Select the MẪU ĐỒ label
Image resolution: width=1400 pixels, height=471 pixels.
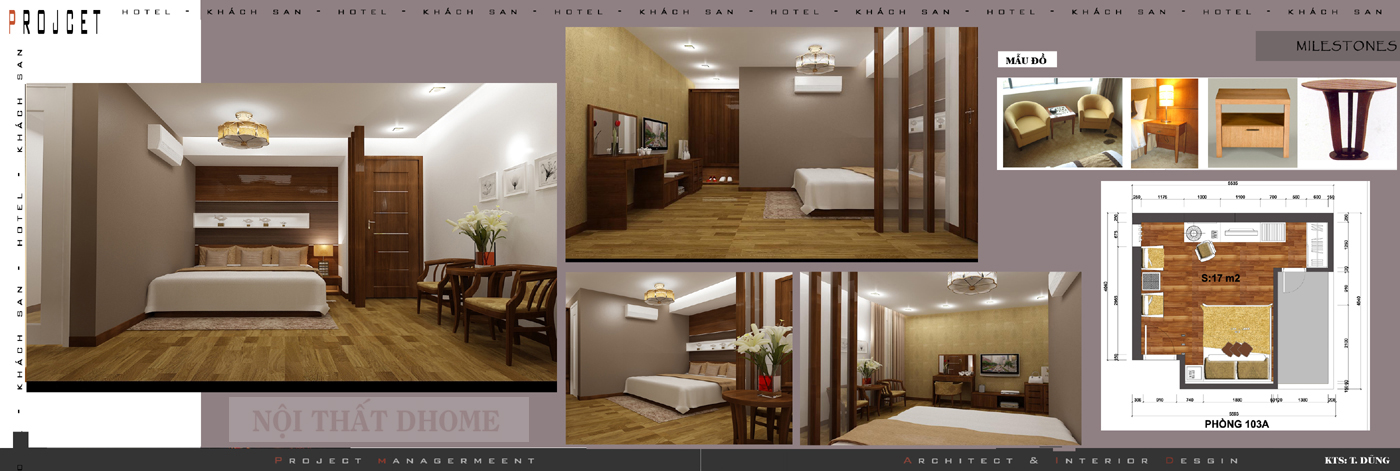[1026, 60]
